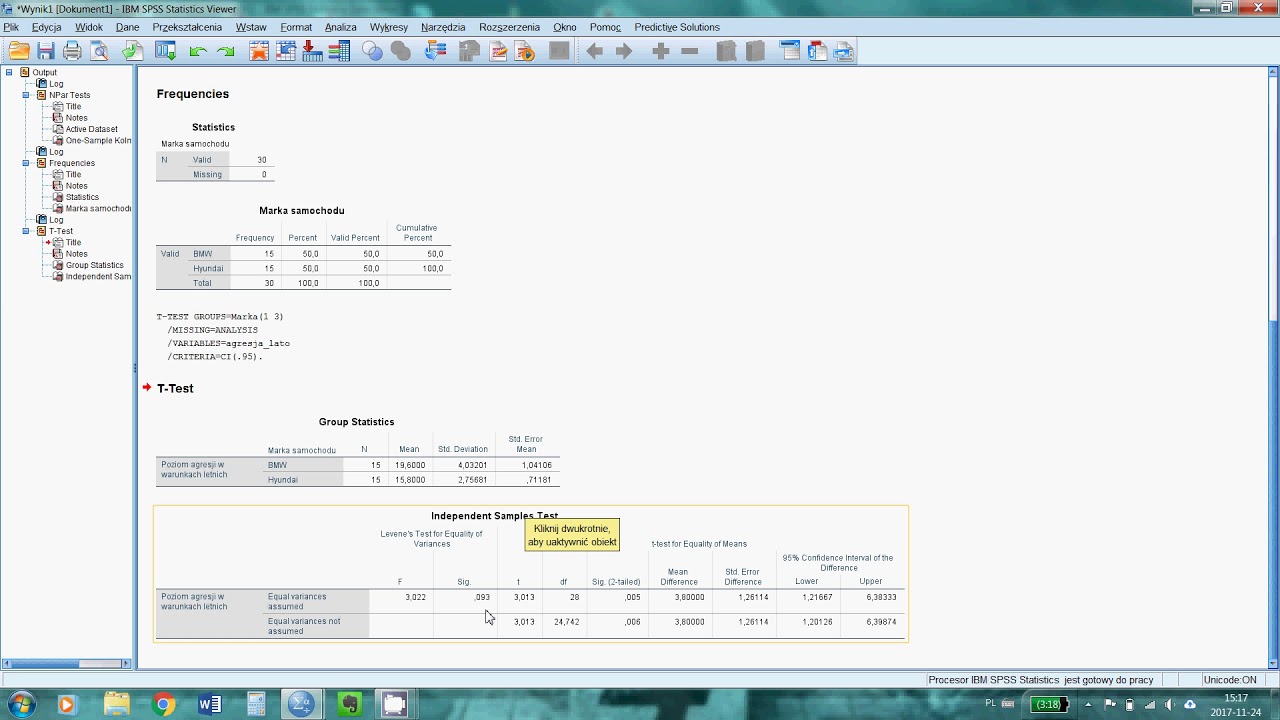This screenshot has width=1280, height=720.
Task: Select Independent Sam item in the outline
Action: point(98,276)
